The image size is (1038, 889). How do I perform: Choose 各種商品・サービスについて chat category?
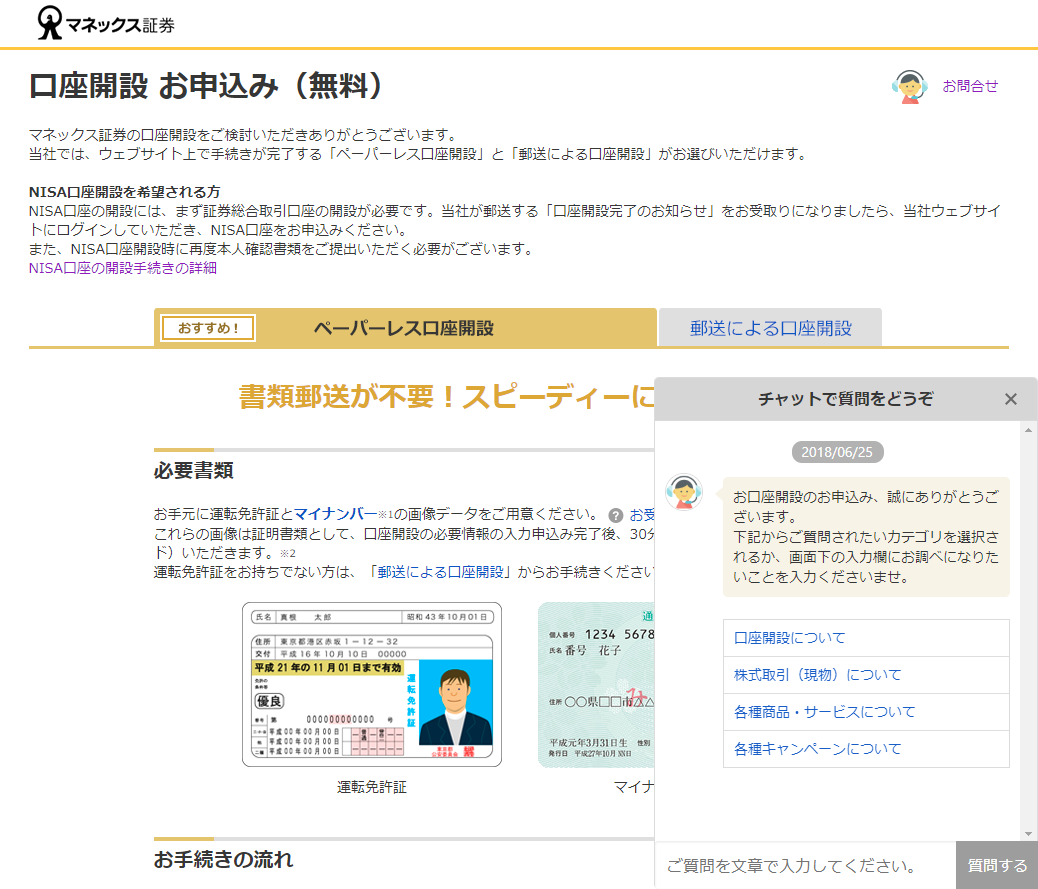[866, 712]
